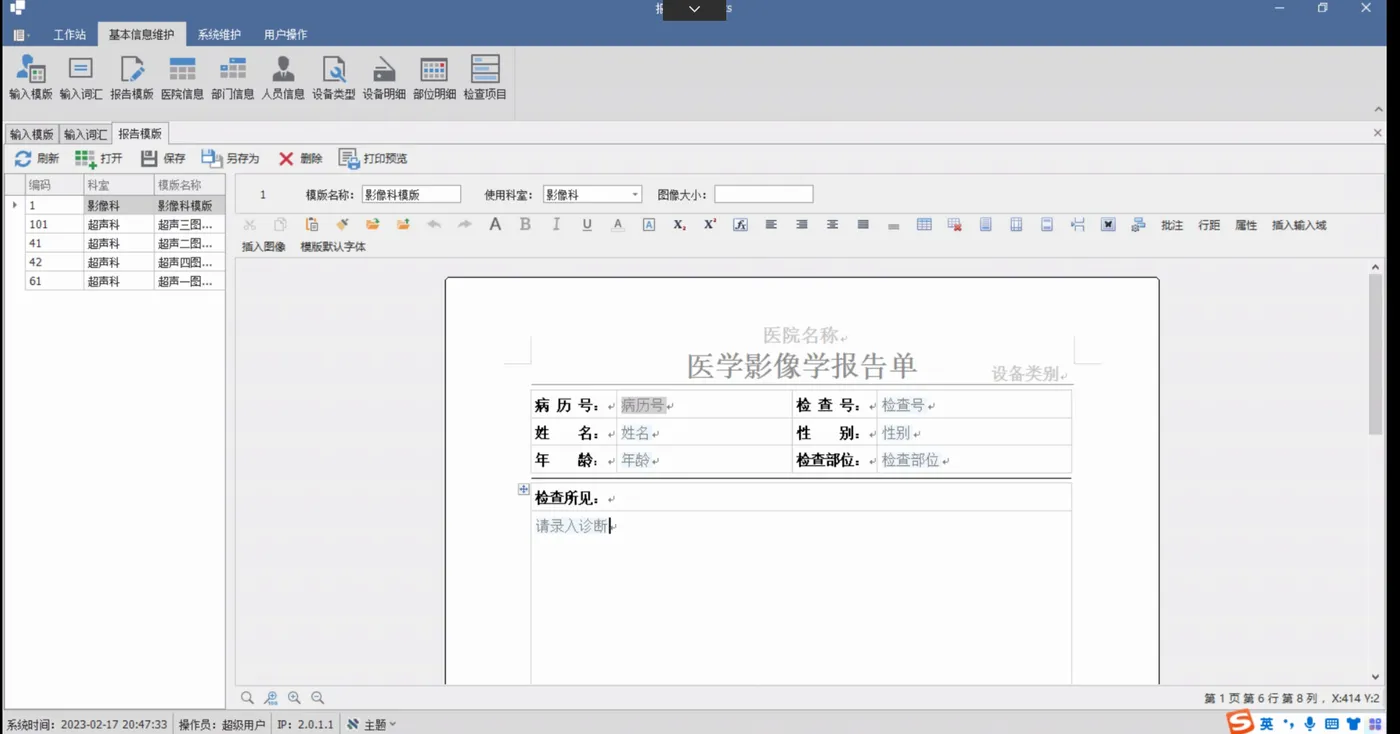Click the 行距 toolbar button
This screenshot has width=1400, height=734.
point(1209,225)
